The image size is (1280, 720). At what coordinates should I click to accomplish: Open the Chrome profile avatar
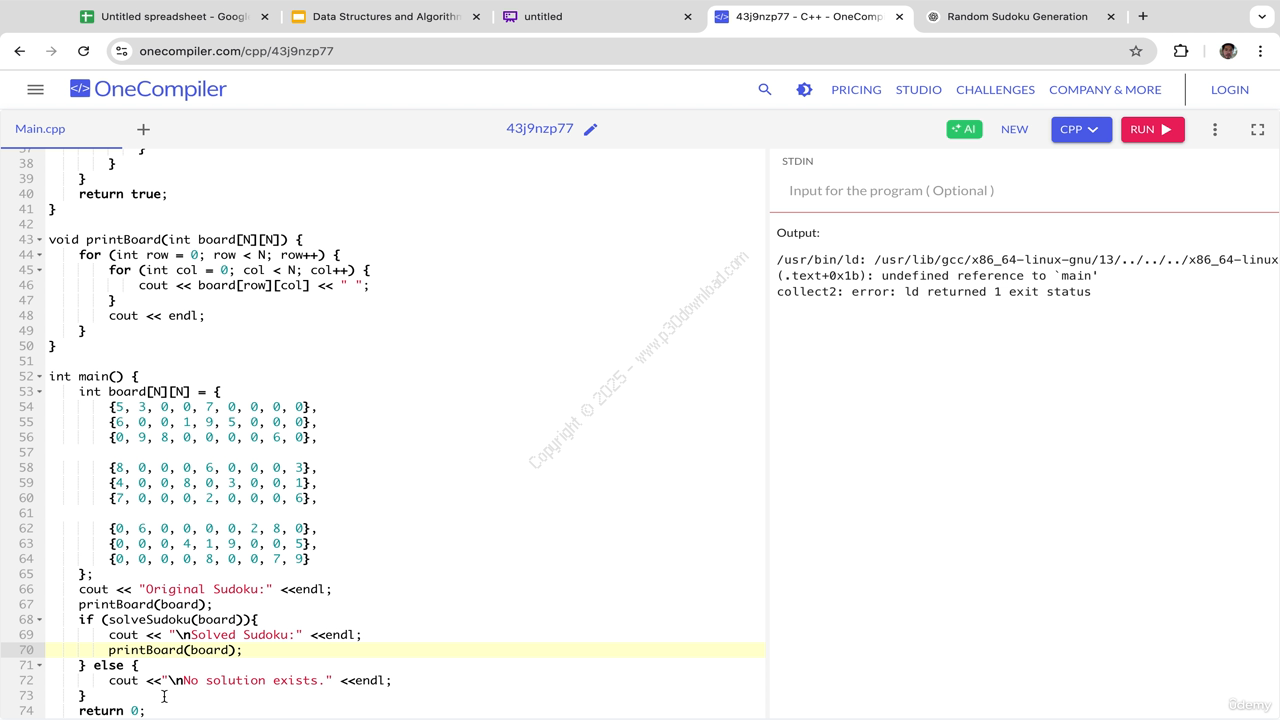click(x=1229, y=51)
